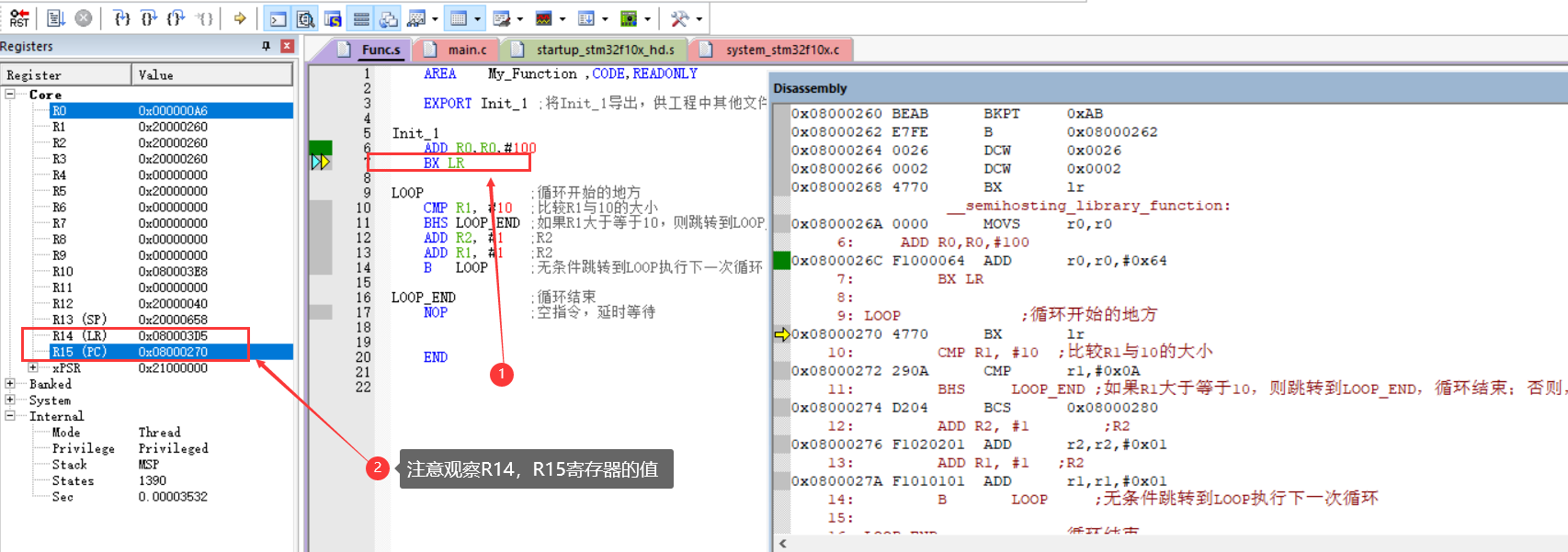Expand the System register group
Image resolution: width=1568 pixels, height=552 pixels.
[x=10, y=400]
